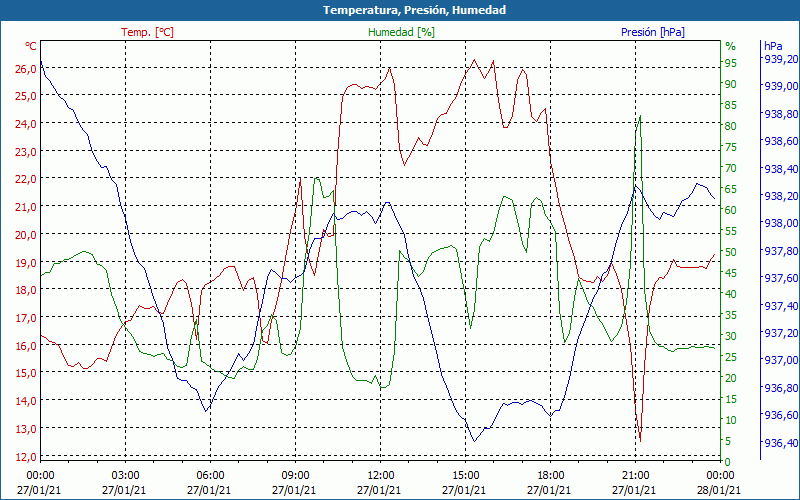The height and width of the screenshot is (500, 800).
Task: Select the green 'Humedad [%]' legend label
Action: tap(401, 32)
